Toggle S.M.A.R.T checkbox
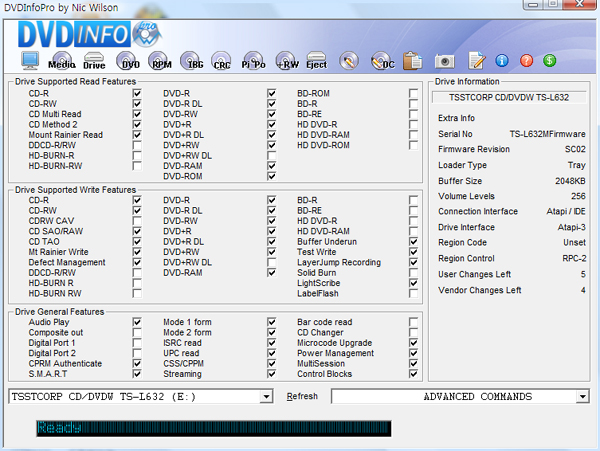 point(137,374)
